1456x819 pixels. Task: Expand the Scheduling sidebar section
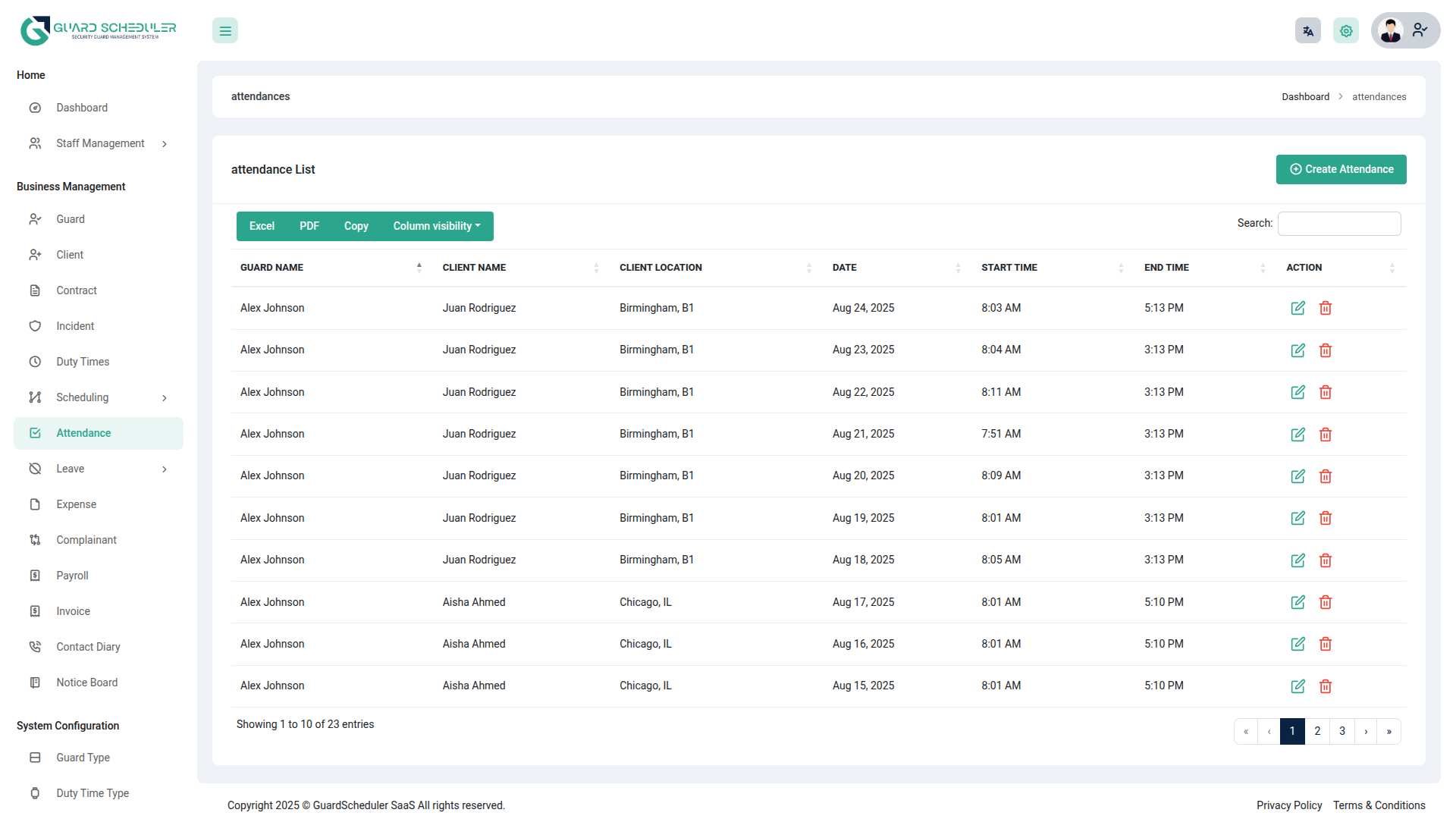[164, 398]
